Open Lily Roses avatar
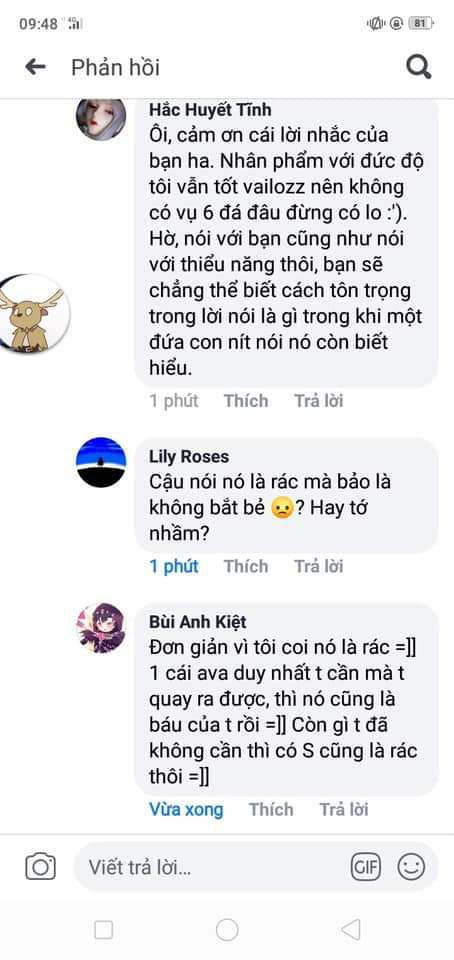The image size is (454, 960). click(x=101, y=462)
